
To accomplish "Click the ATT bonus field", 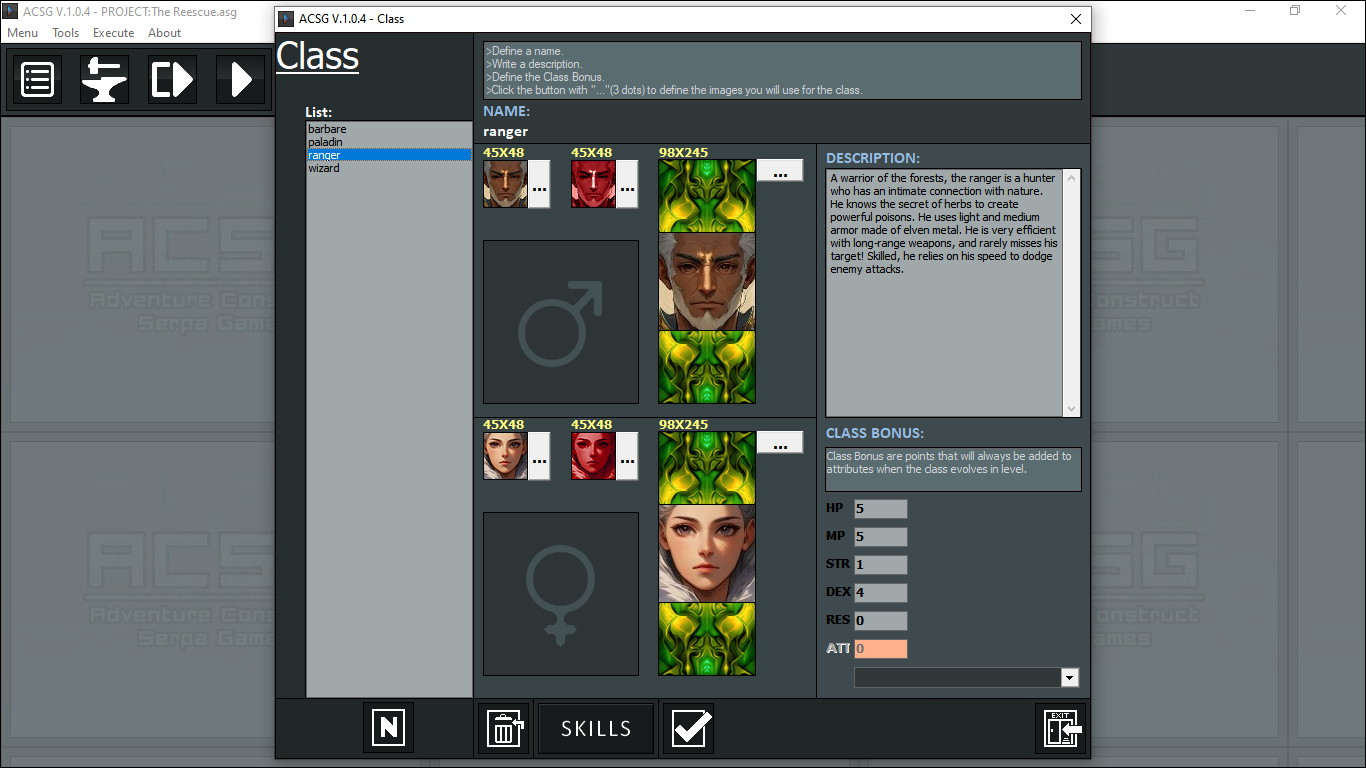I will (881, 648).
